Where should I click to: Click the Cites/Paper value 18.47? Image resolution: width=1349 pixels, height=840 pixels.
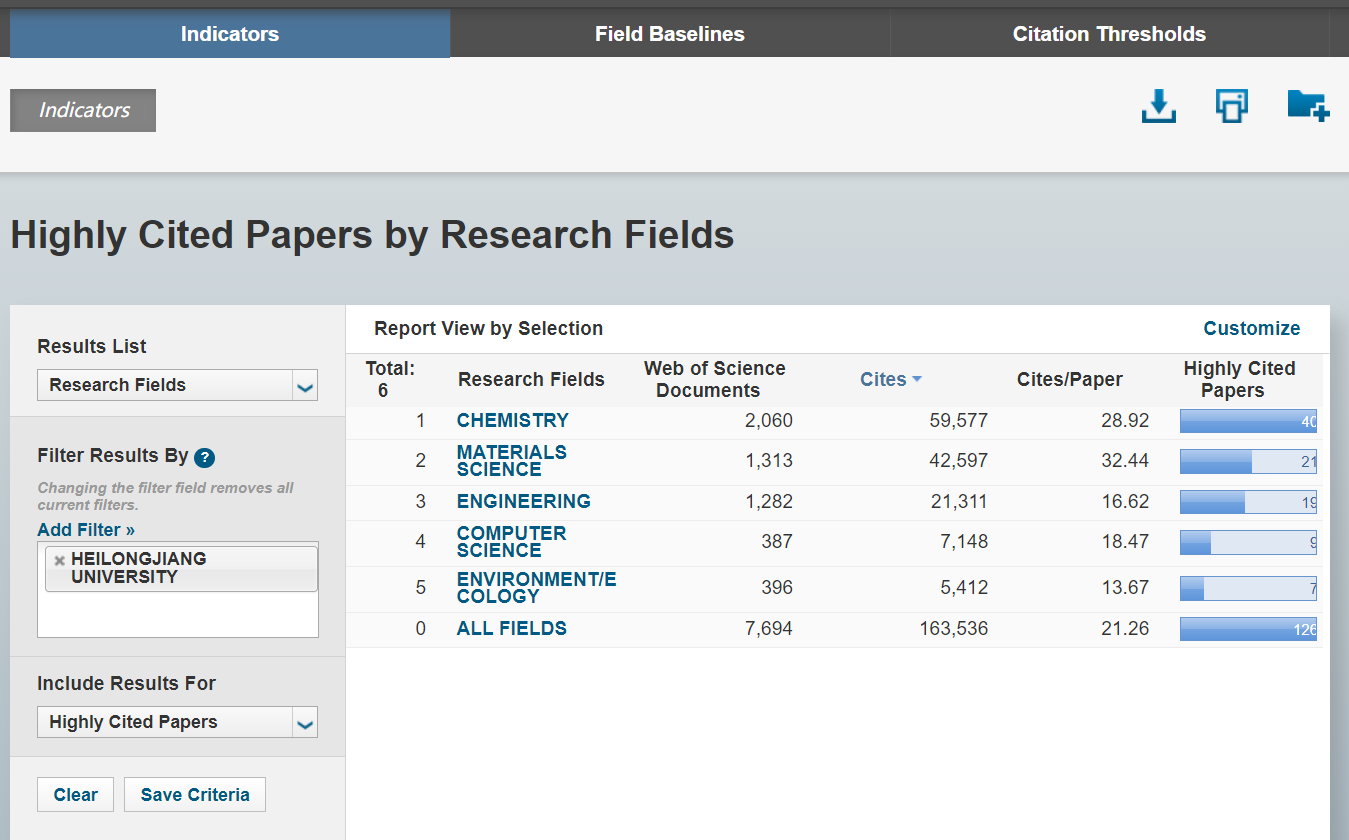point(1125,542)
